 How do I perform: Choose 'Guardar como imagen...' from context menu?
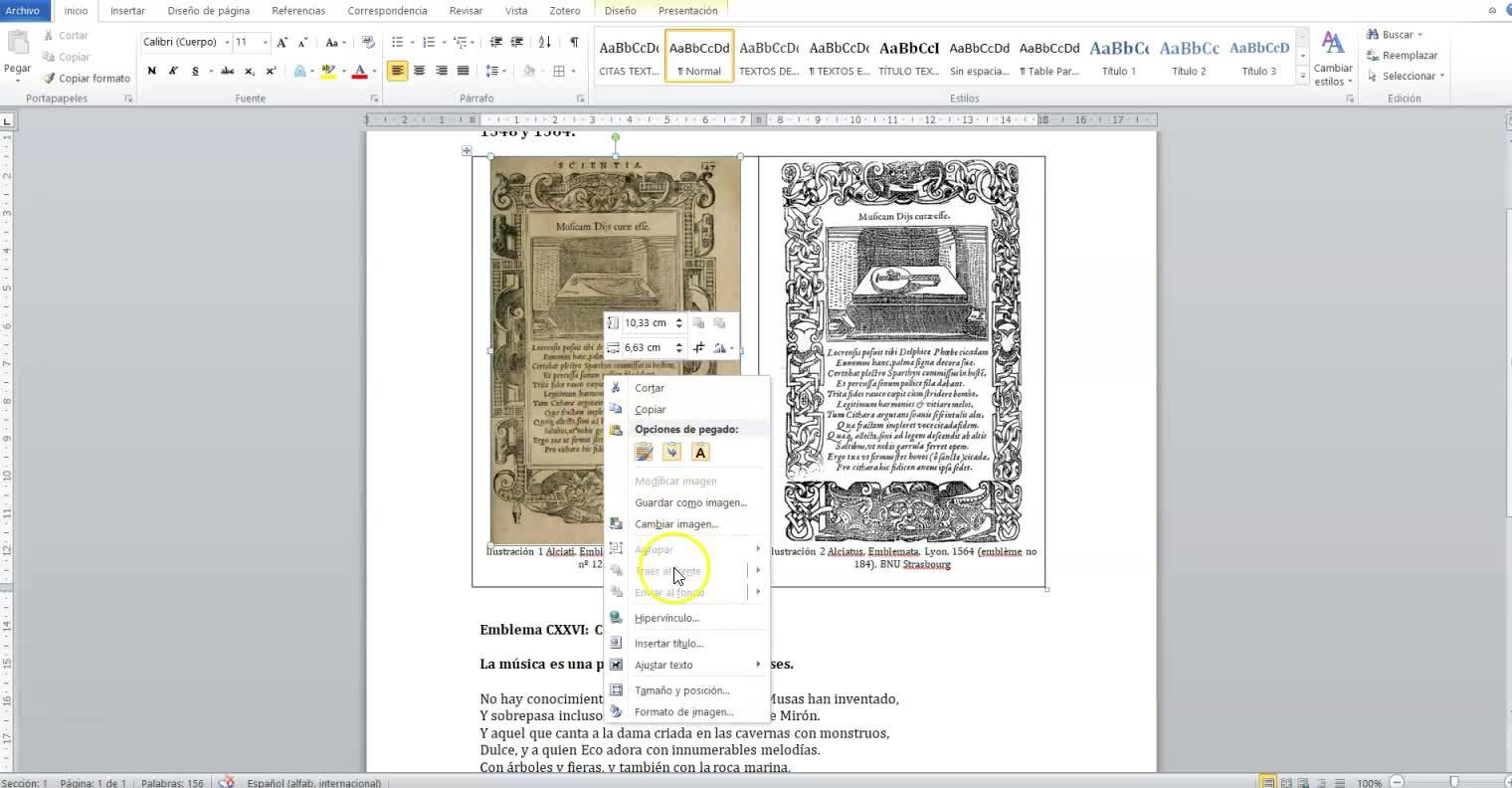click(690, 503)
